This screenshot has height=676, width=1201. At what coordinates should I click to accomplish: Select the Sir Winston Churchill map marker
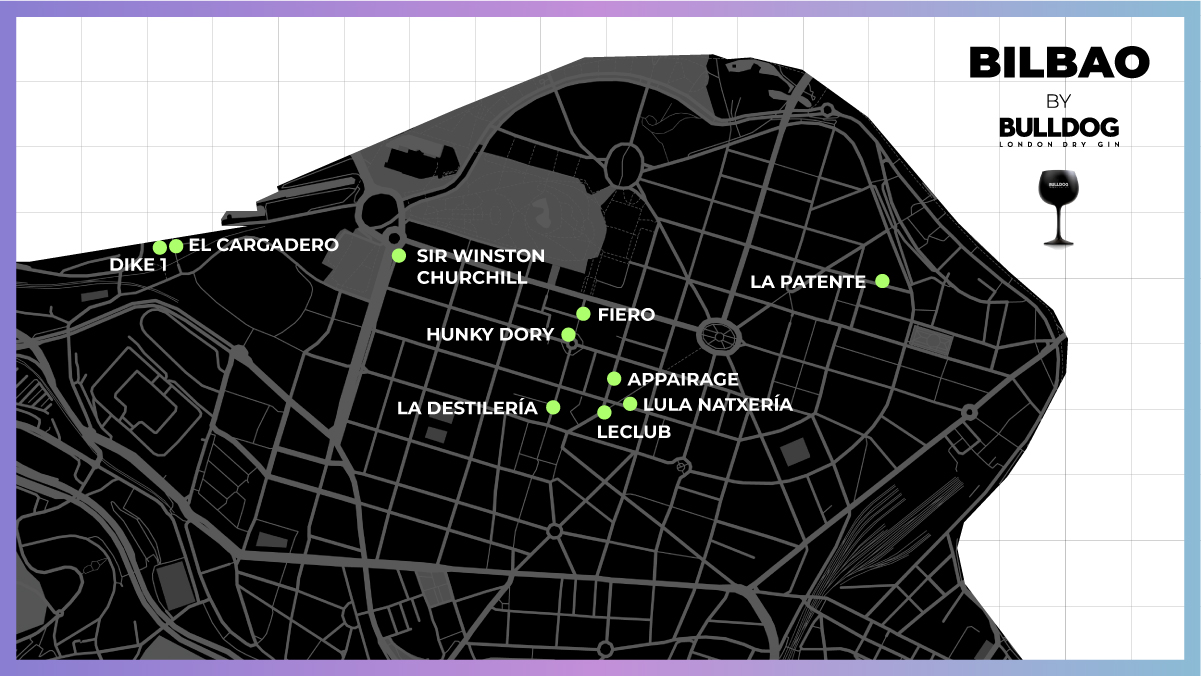(x=398, y=255)
